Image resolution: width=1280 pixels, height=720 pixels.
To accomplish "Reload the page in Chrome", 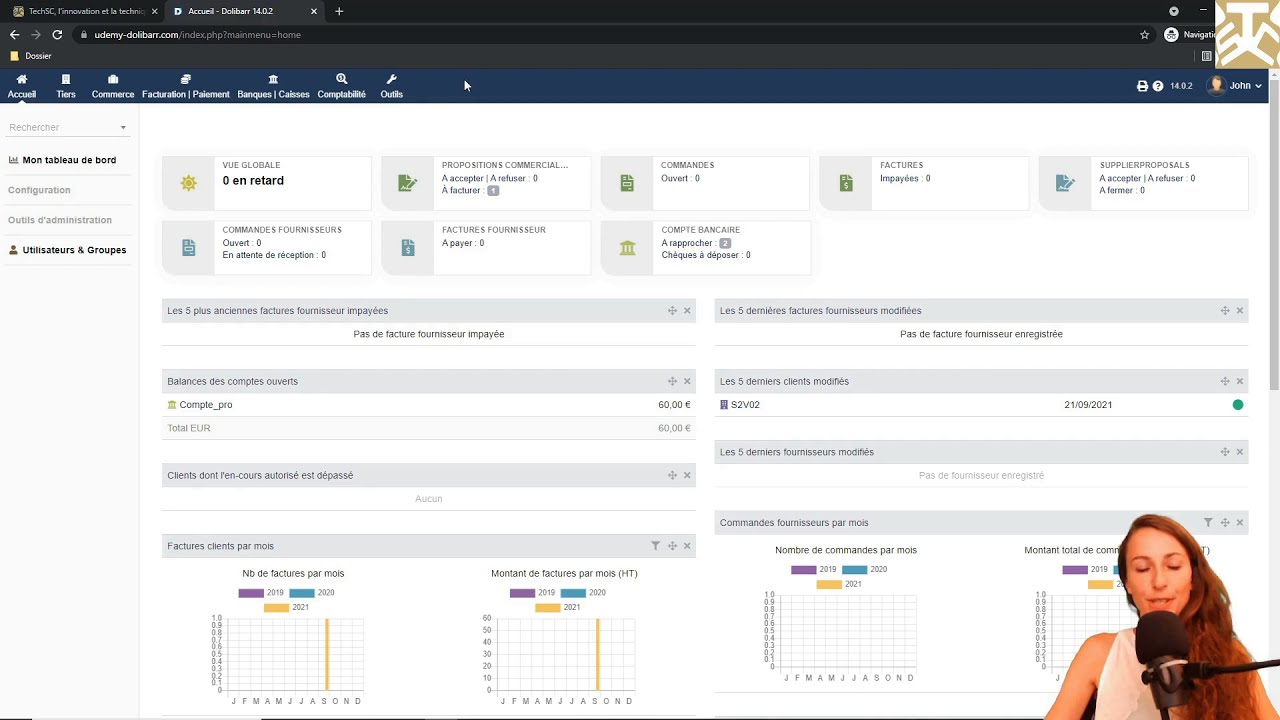I will click(57, 34).
